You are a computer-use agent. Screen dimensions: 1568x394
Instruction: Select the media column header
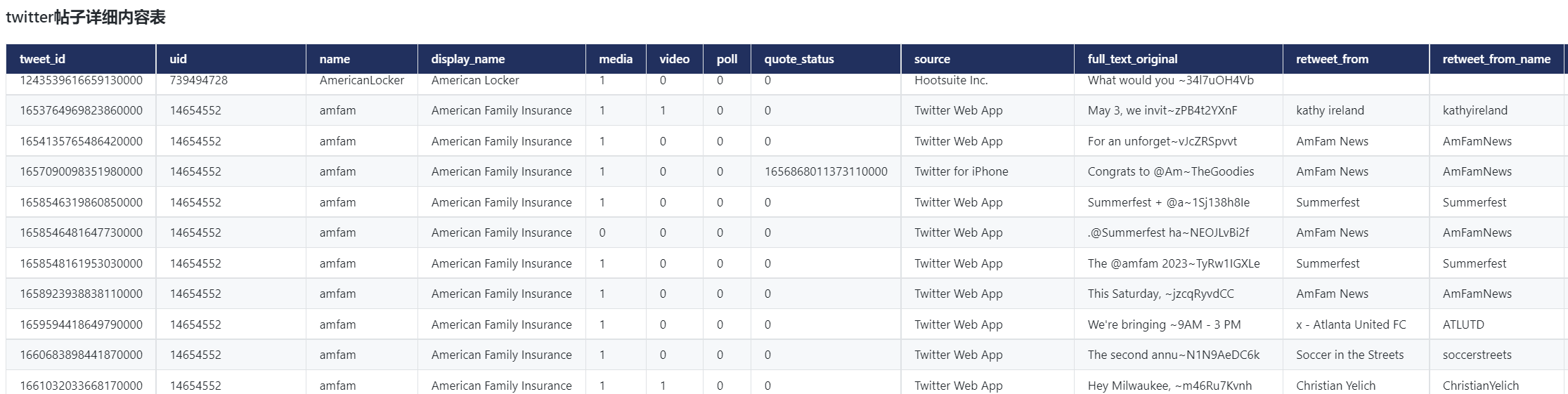[x=616, y=59]
